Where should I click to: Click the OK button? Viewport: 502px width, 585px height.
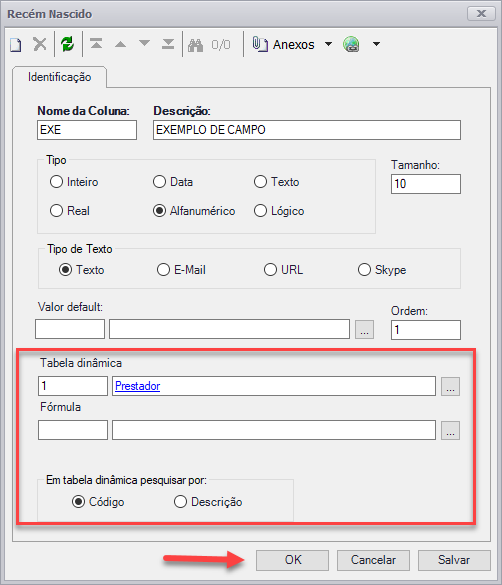(x=292, y=560)
